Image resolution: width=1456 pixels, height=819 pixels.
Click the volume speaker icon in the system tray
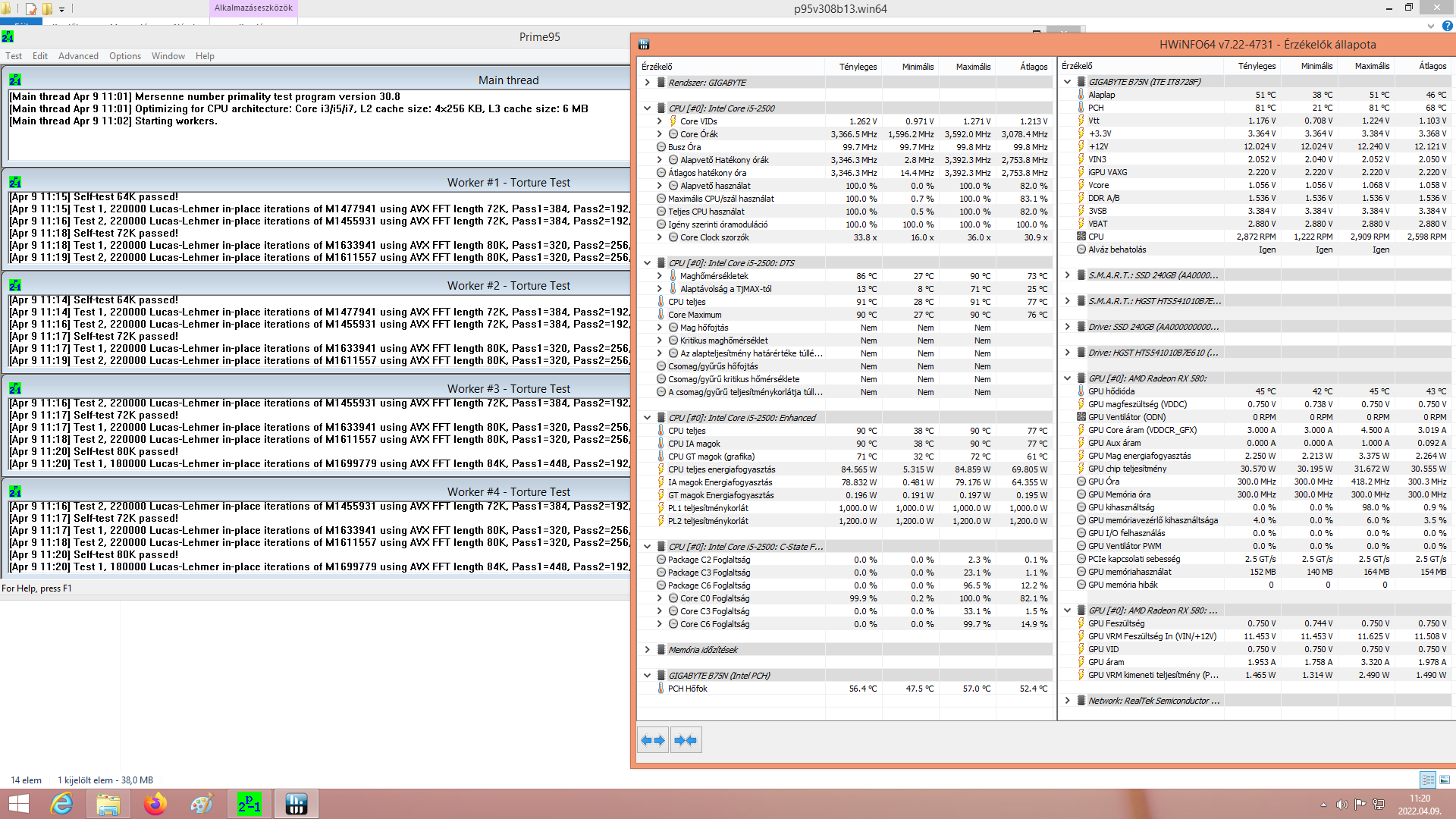click(1341, 805)
